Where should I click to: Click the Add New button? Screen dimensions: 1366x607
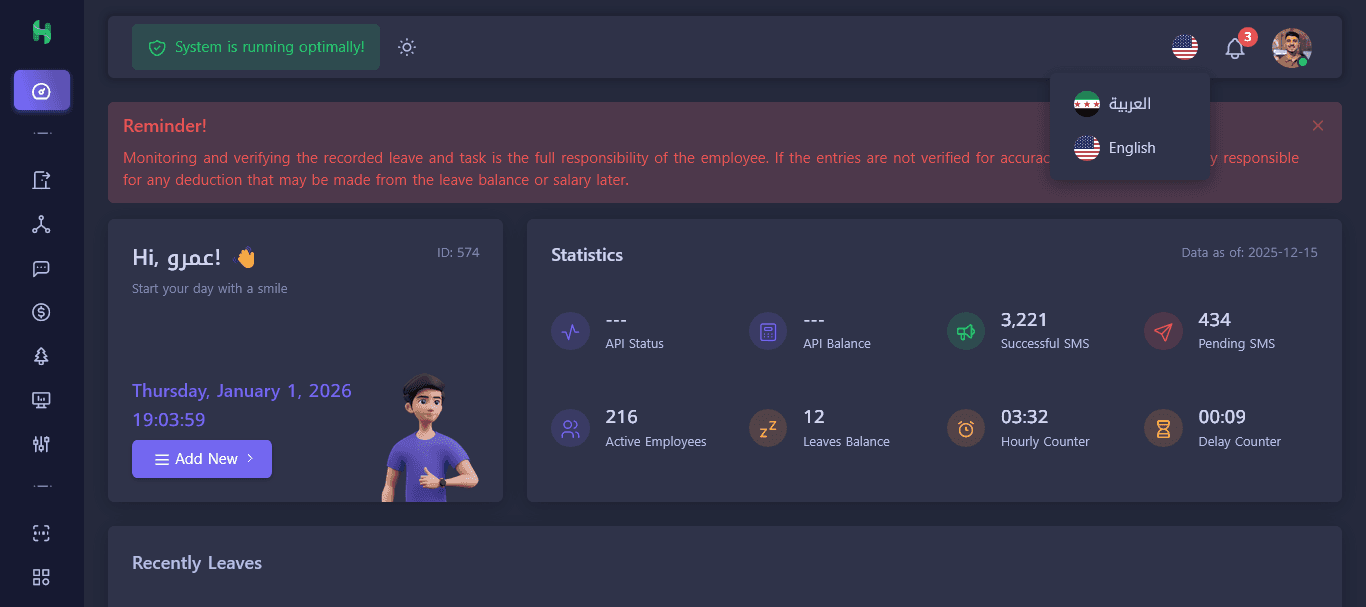pos(202,459)
